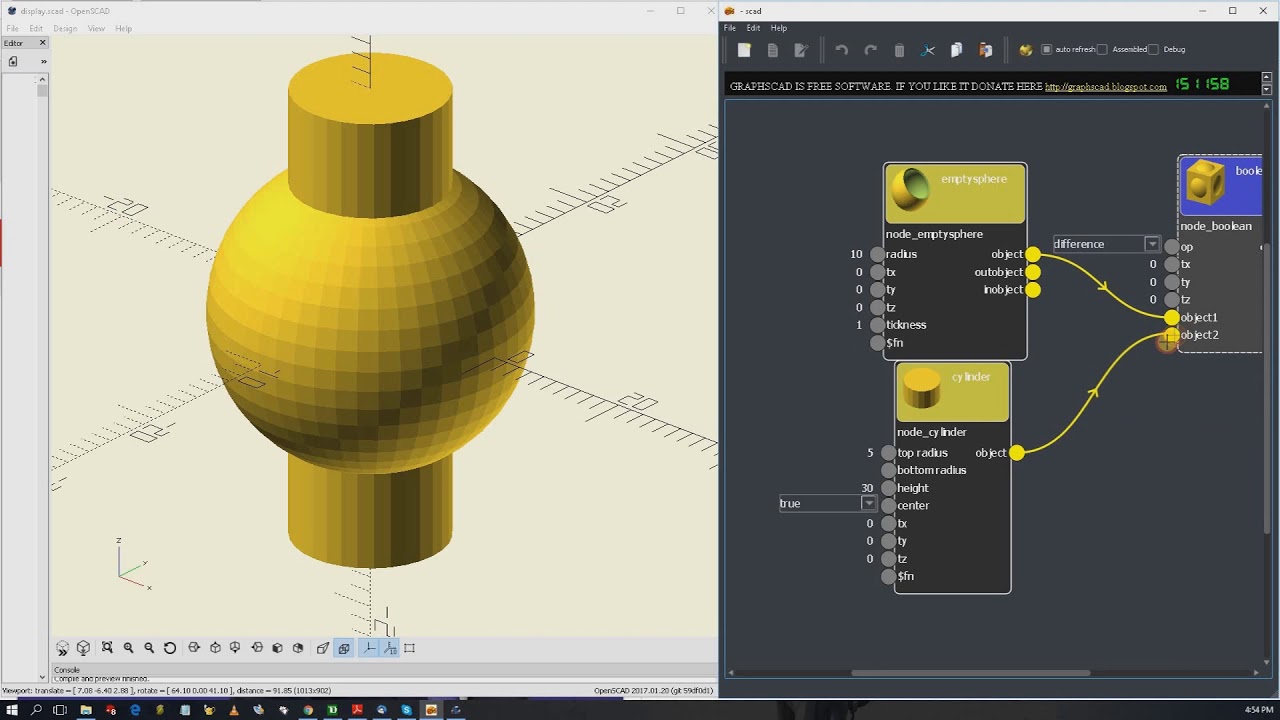
Task: Open the Edit menu in OpenSCAD
Action: click(x=36, y=28)
